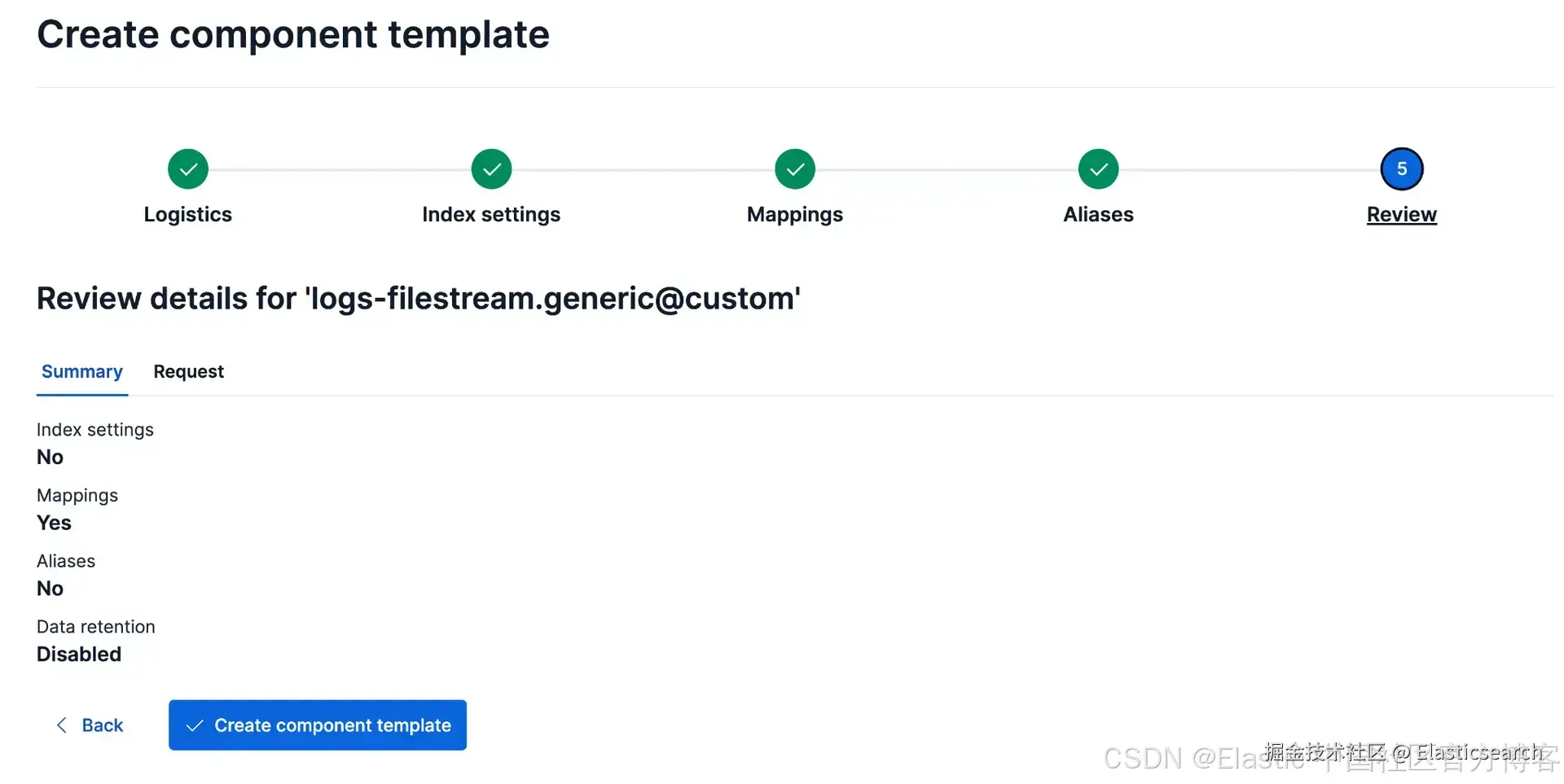Click the Data retention 'Disabled' value
This screenshot has height=784, width=1564.
79,655
